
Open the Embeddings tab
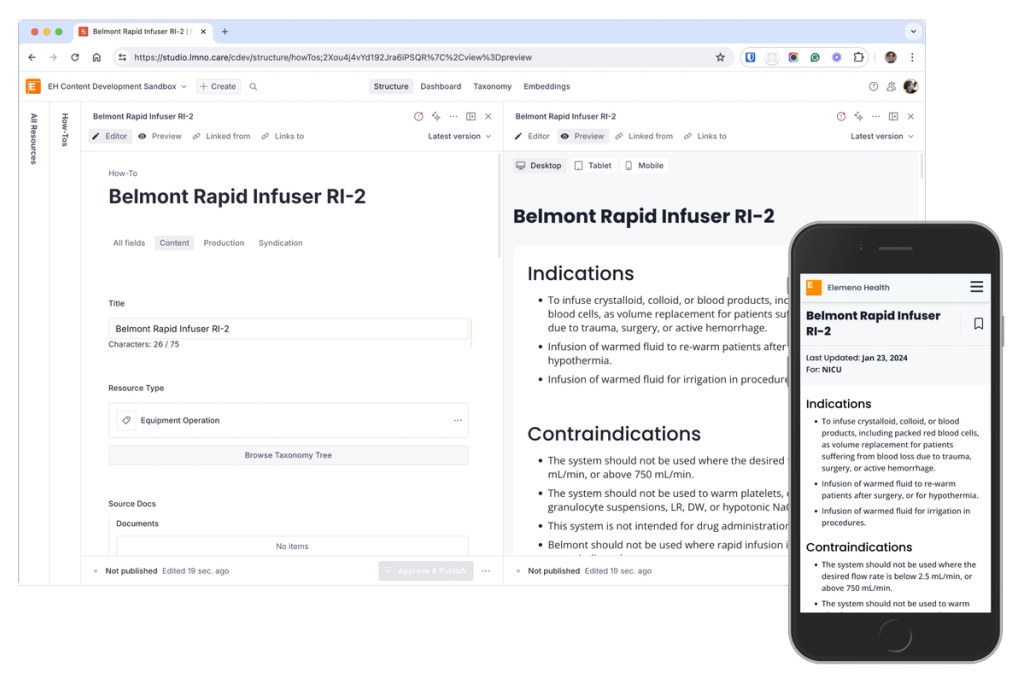(x=547, y=86)
